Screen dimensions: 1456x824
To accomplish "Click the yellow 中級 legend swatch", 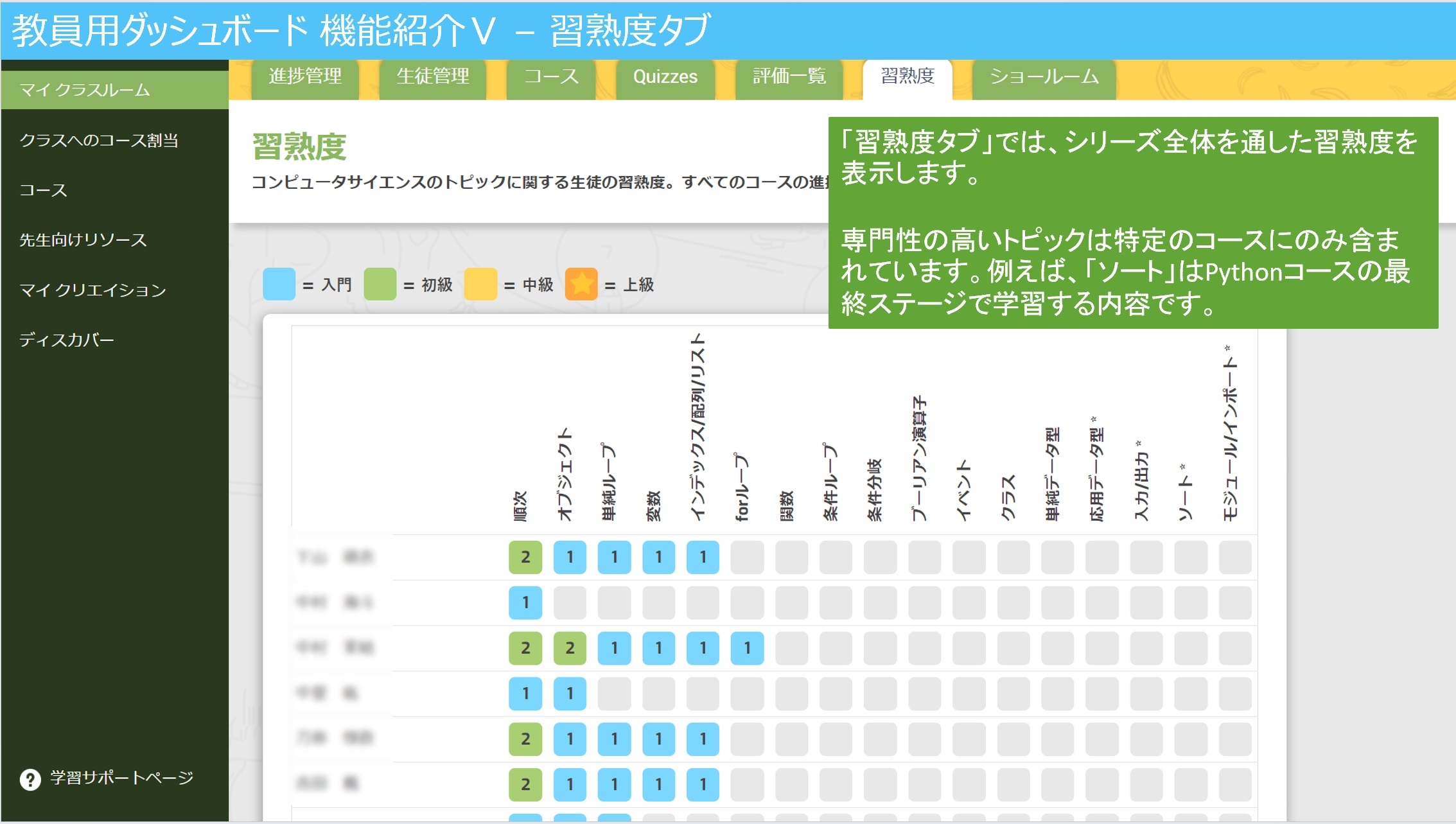I will 480,284.
